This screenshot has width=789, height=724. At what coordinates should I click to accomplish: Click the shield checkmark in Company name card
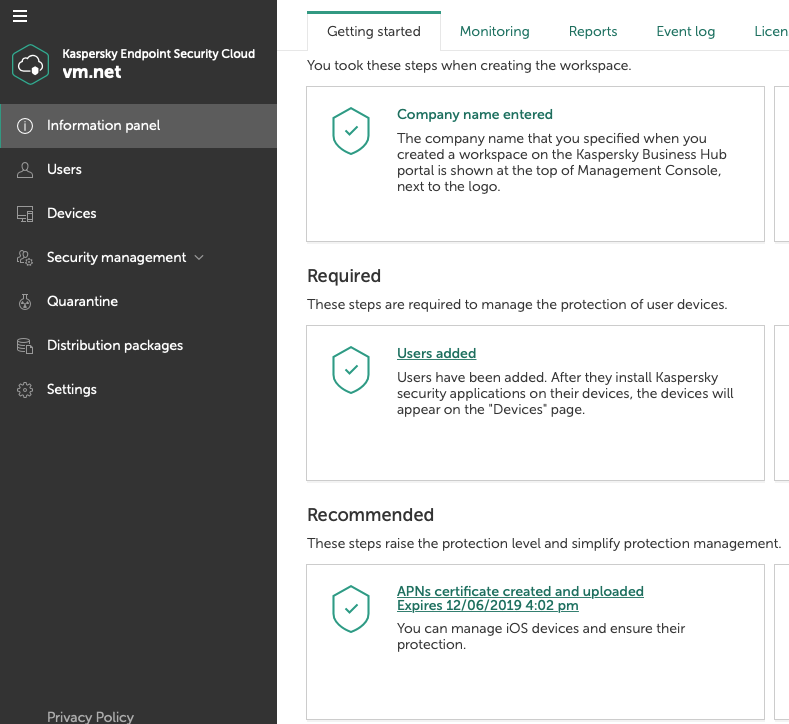tap(351, 131)
